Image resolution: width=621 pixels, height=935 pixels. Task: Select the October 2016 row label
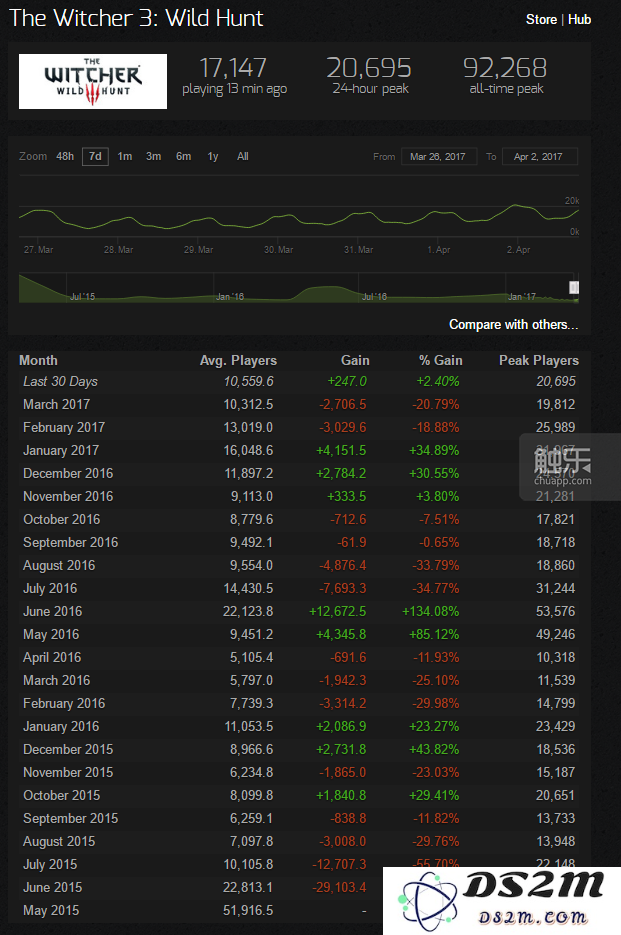coord(61,519)
